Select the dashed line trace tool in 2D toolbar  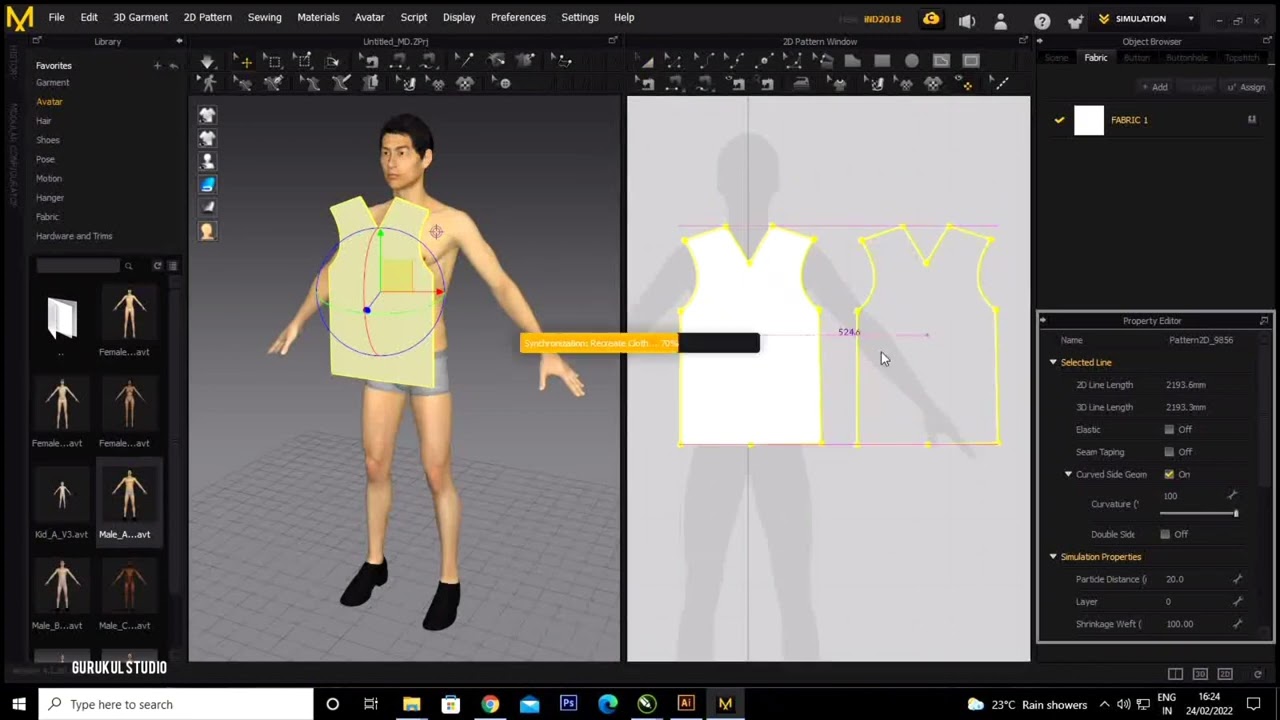point(1000,84)
